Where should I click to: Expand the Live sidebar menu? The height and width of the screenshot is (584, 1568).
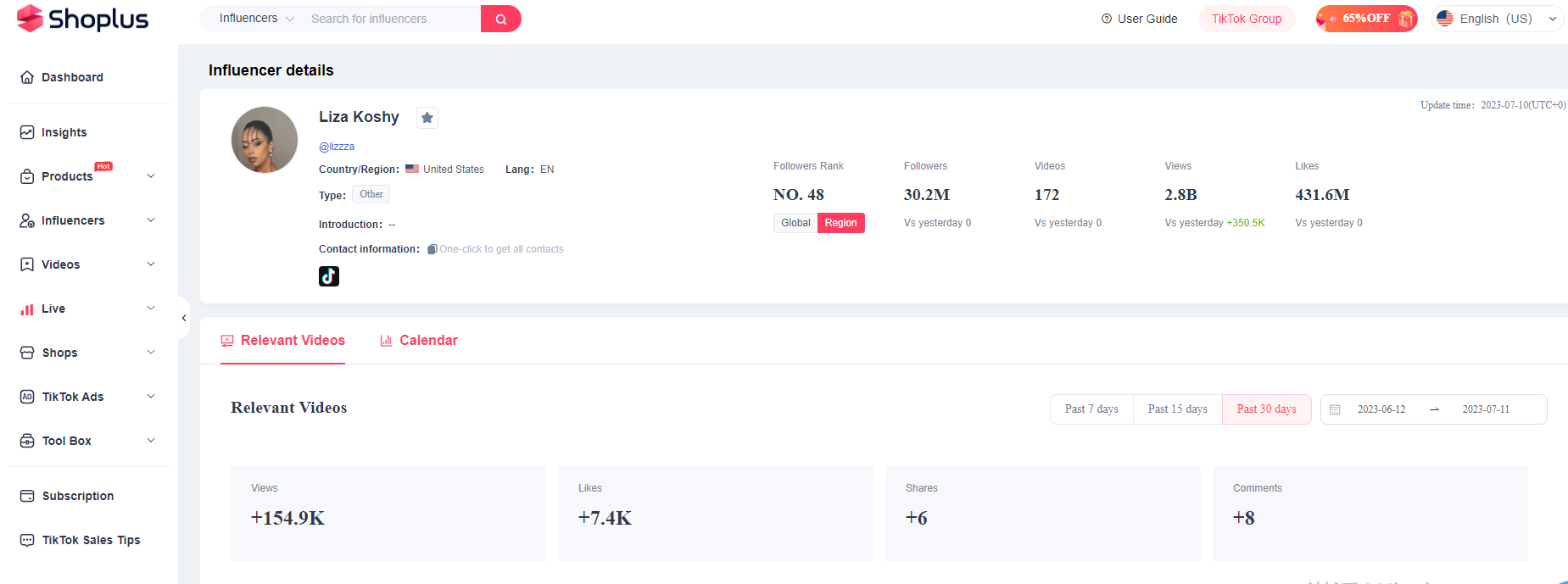(151, 309)
